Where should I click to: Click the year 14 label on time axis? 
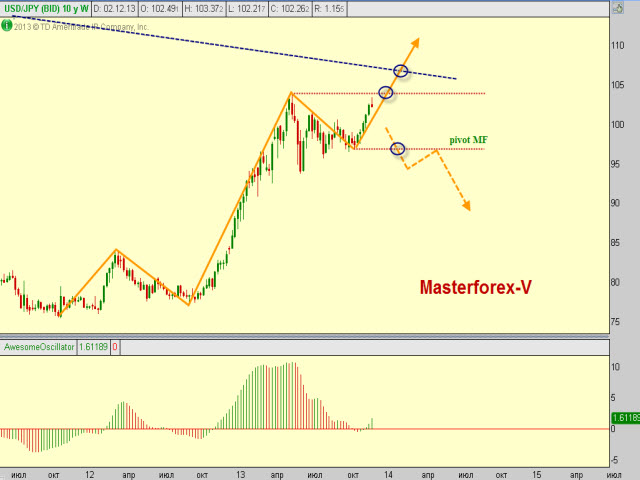point(388,475)
